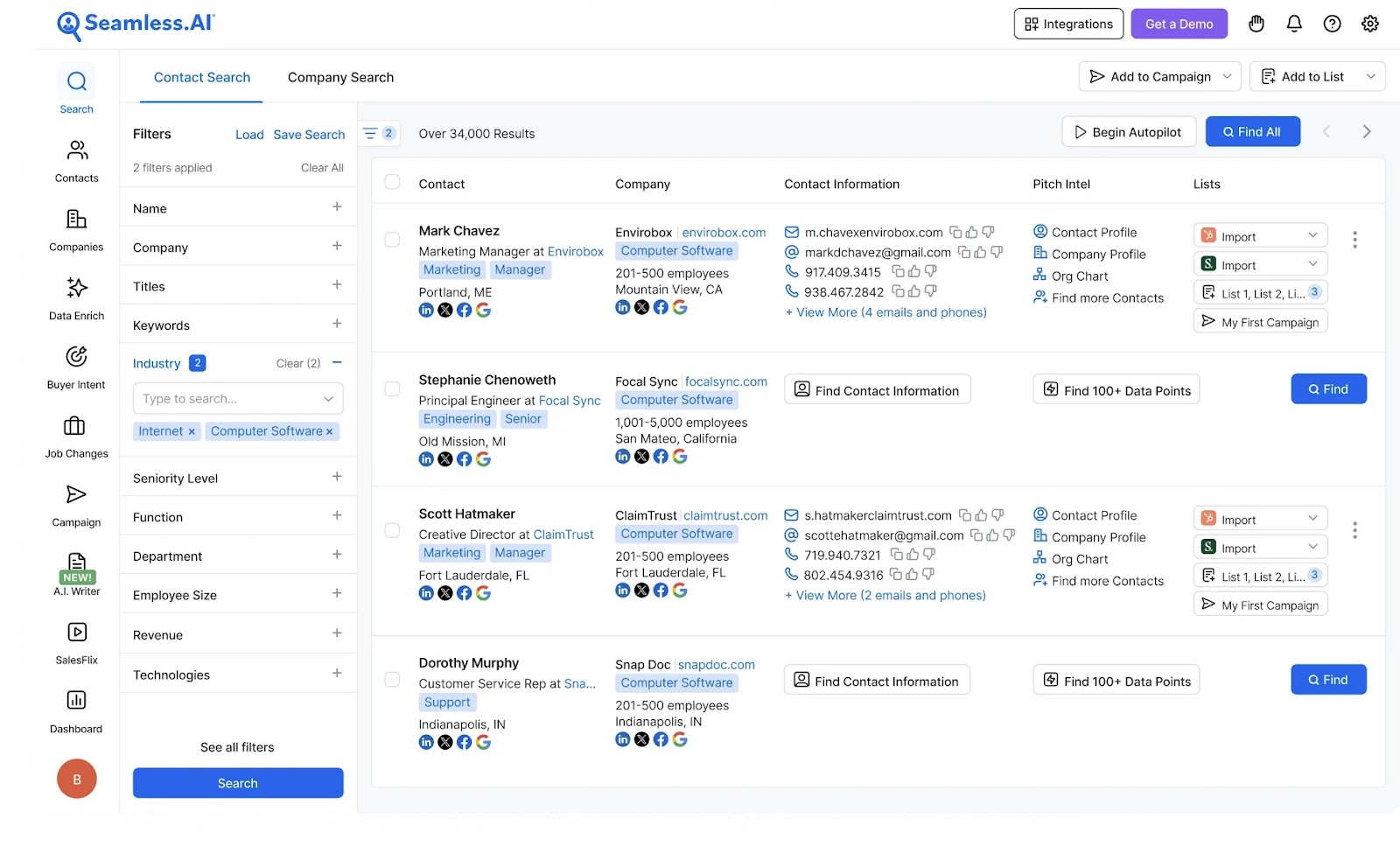
Task: Click the blue Search button in filters
Action: coord(238,783)
